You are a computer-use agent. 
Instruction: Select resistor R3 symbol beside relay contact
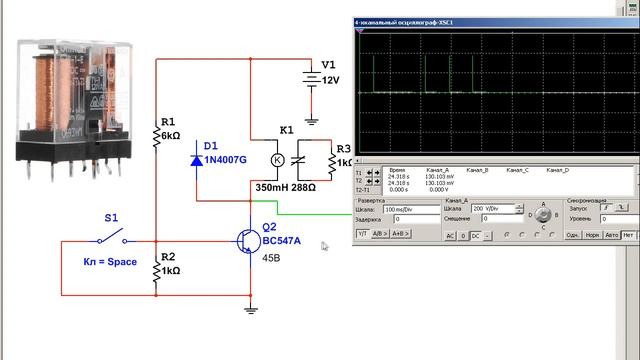(332, 162)
